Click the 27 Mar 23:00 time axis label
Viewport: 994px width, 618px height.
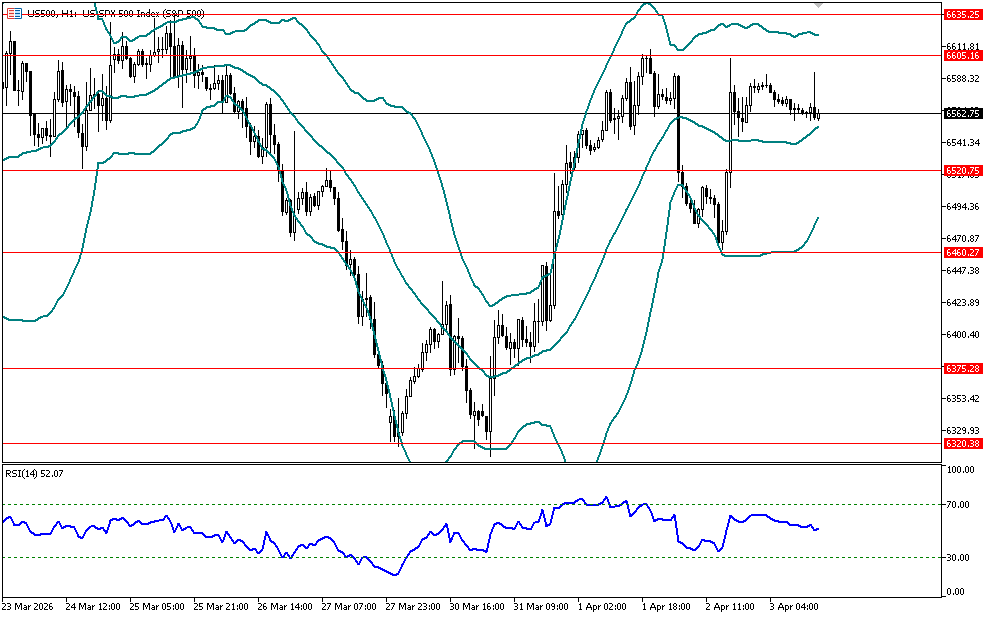(410, 607)
